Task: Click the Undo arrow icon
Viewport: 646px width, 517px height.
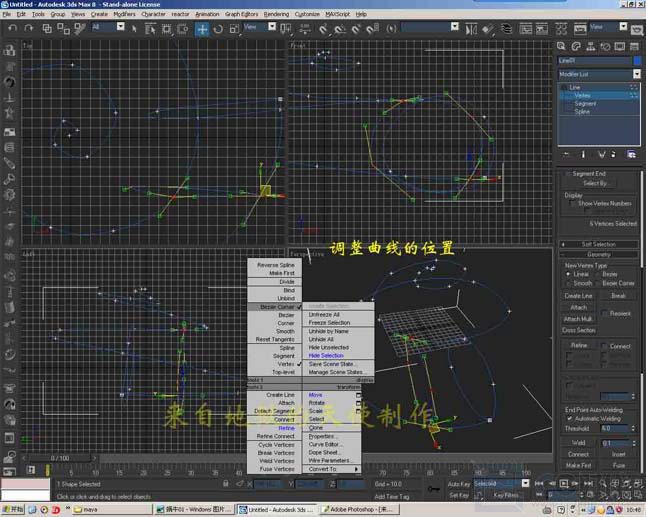Action: (x=13, y=28)
